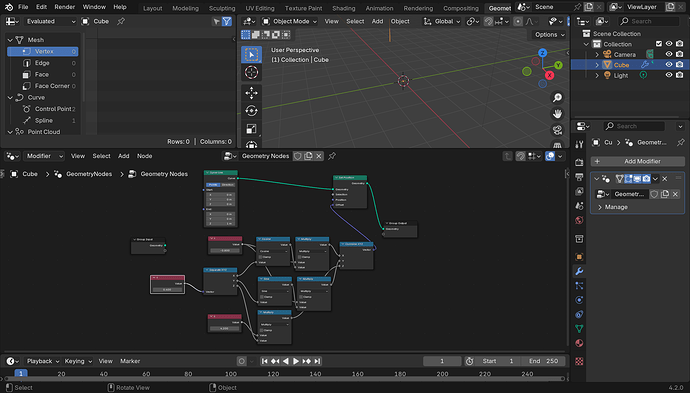Open the Tool properties tab

[x=579, y=144]
